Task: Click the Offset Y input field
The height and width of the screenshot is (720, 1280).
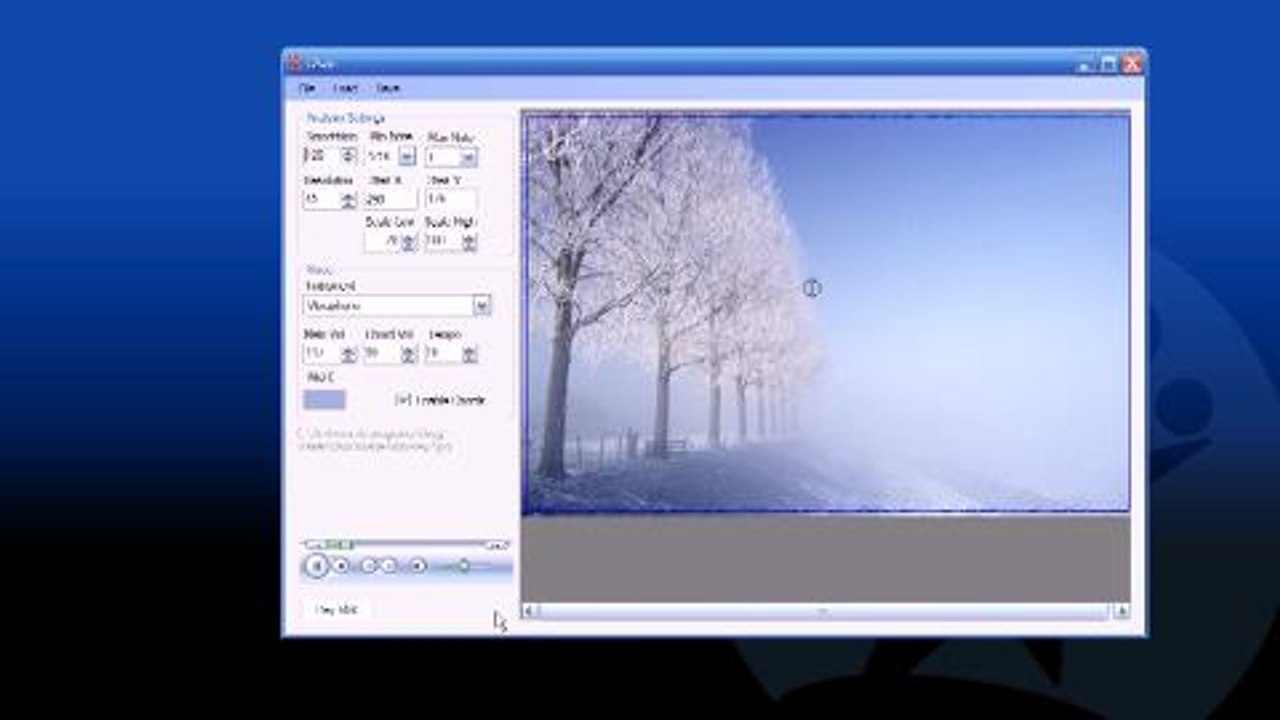Action: (451, 200)
